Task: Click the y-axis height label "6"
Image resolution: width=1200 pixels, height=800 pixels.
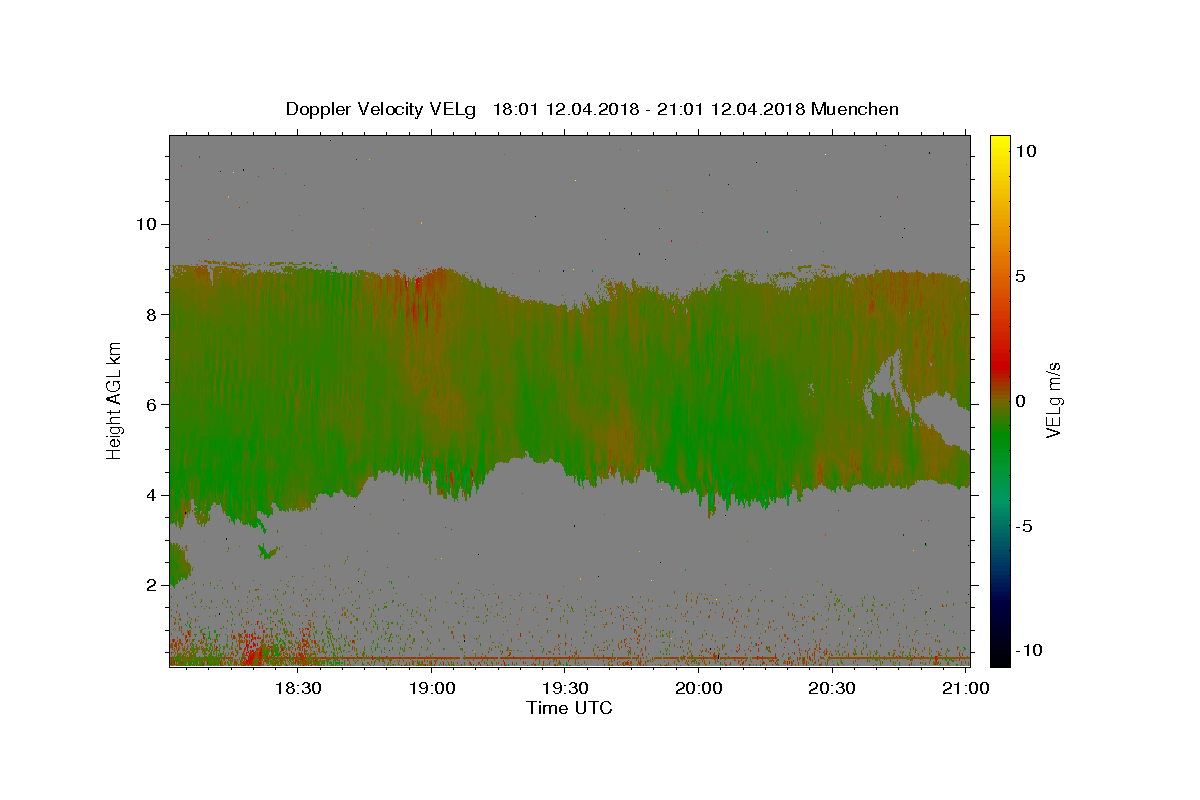Action: [x=152, y=404]
